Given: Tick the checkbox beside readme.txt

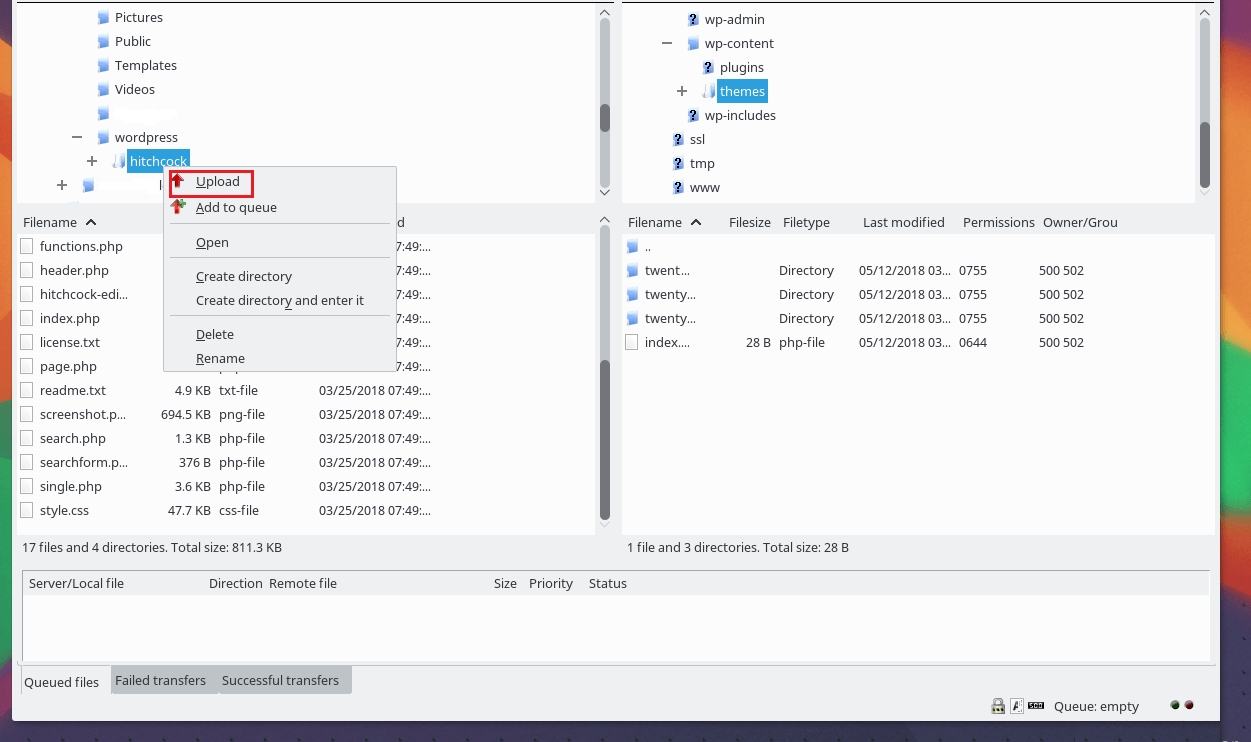Looking at the screenshot, I should tap(25, 390).
